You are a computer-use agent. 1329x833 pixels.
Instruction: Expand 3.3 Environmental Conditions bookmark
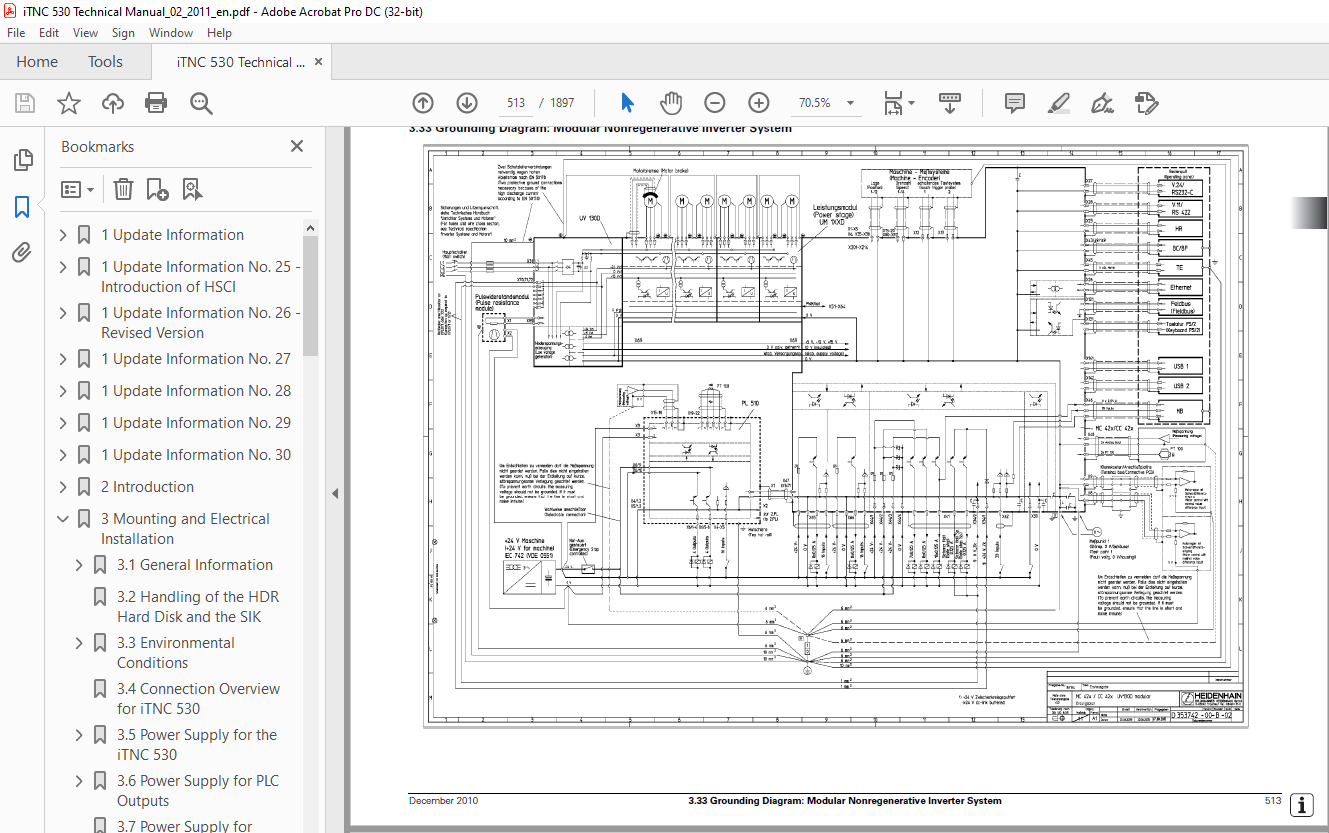(79, 643)
